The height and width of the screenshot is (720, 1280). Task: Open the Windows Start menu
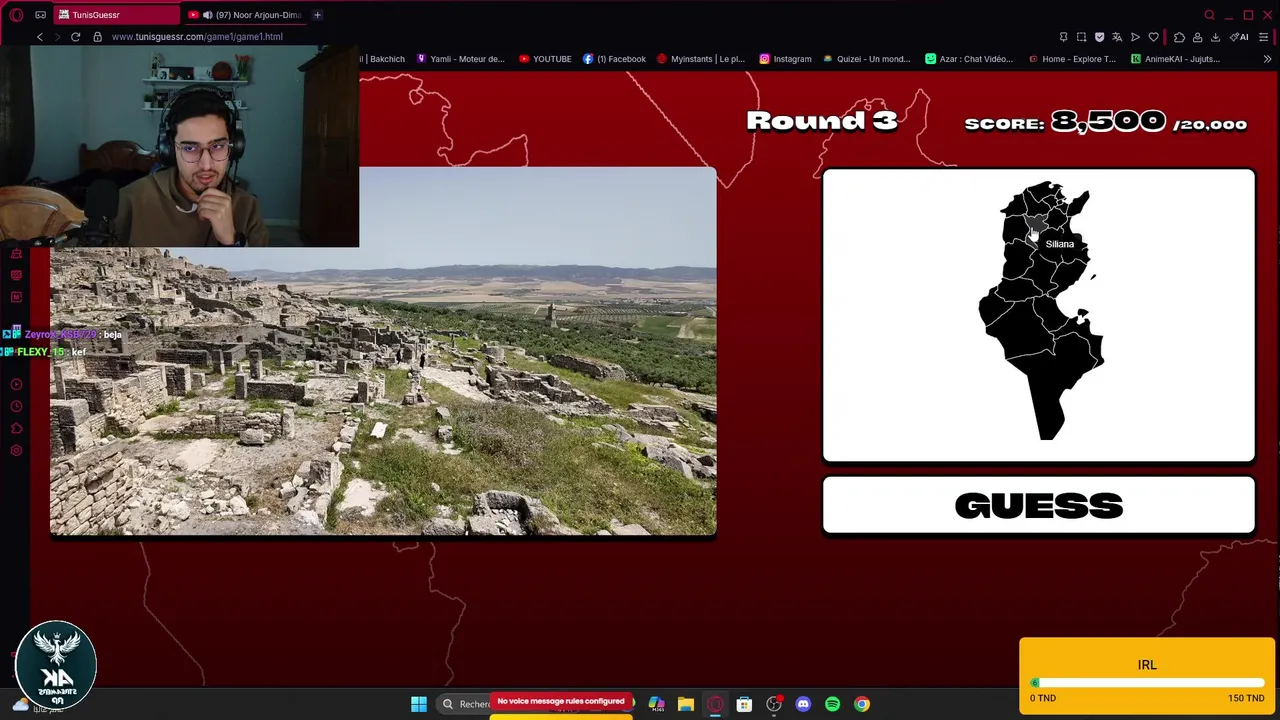(x=419, y=704)
